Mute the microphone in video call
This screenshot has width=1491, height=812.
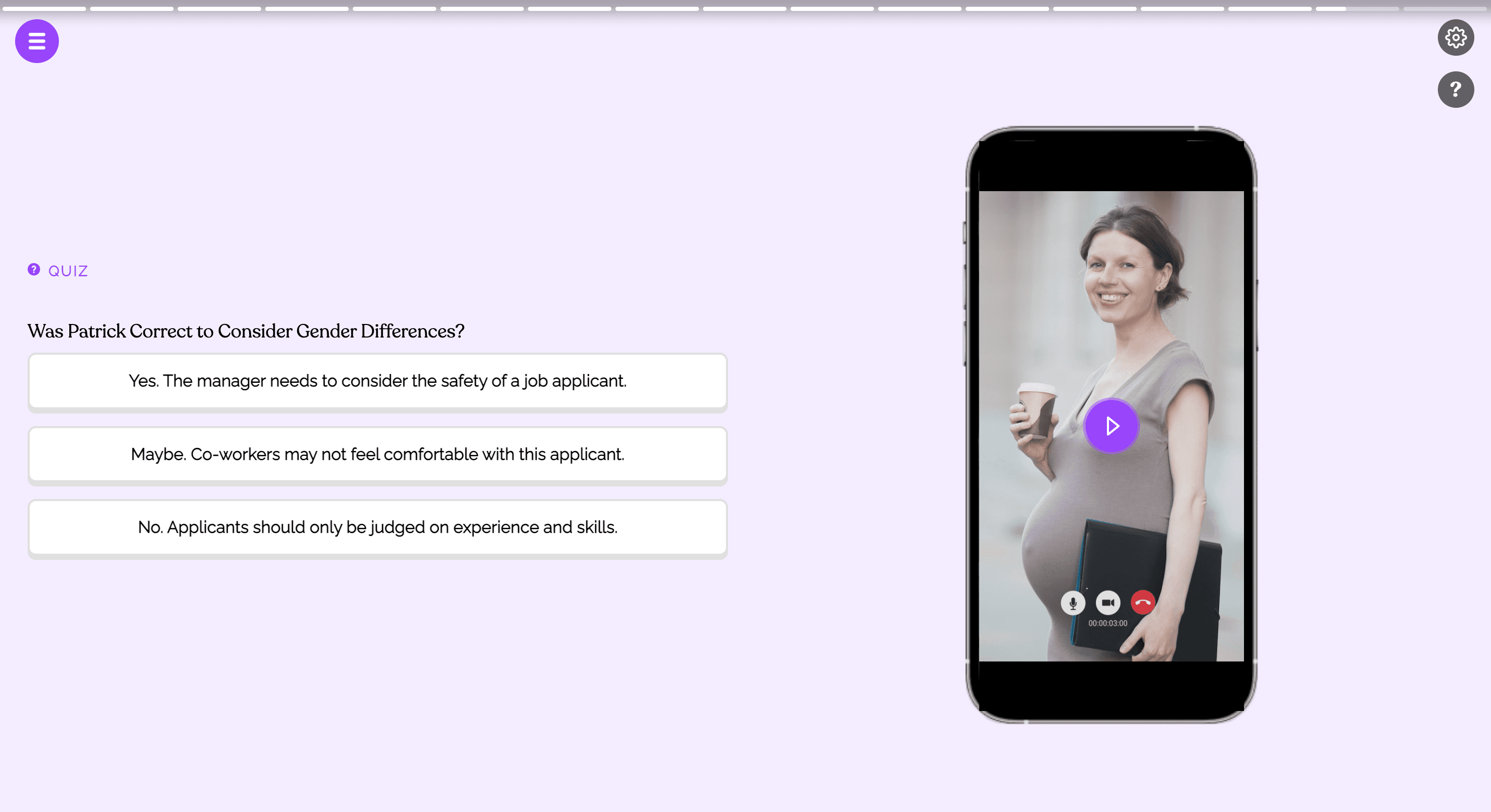tap(1073, 603)
